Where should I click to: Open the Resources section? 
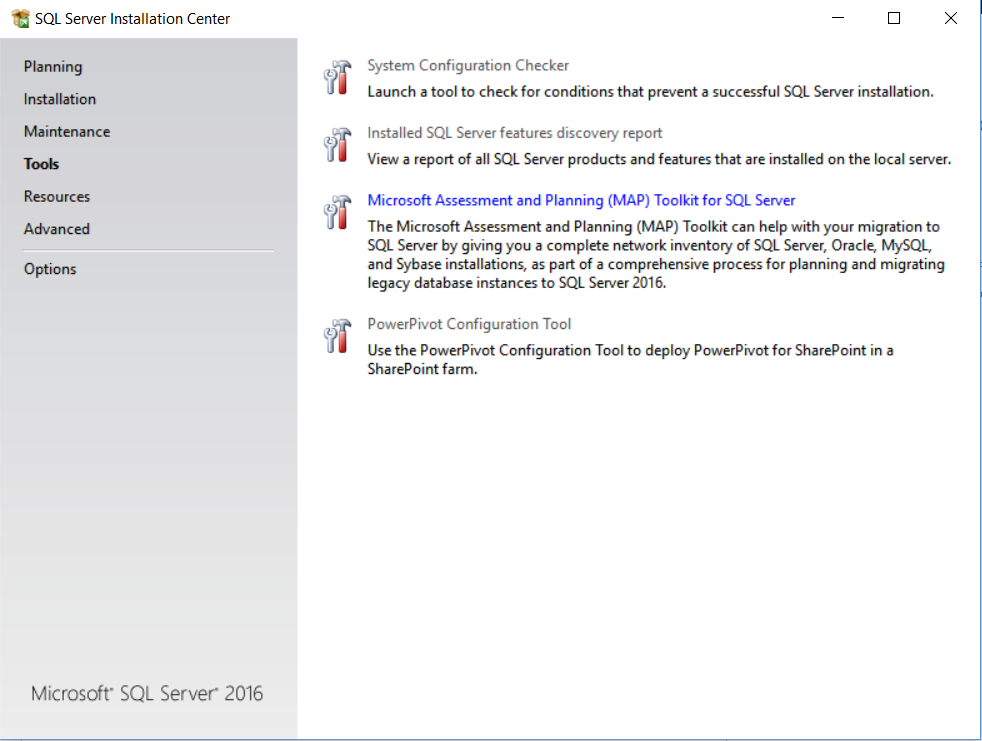pyautogui.click(x=57, y=197)
